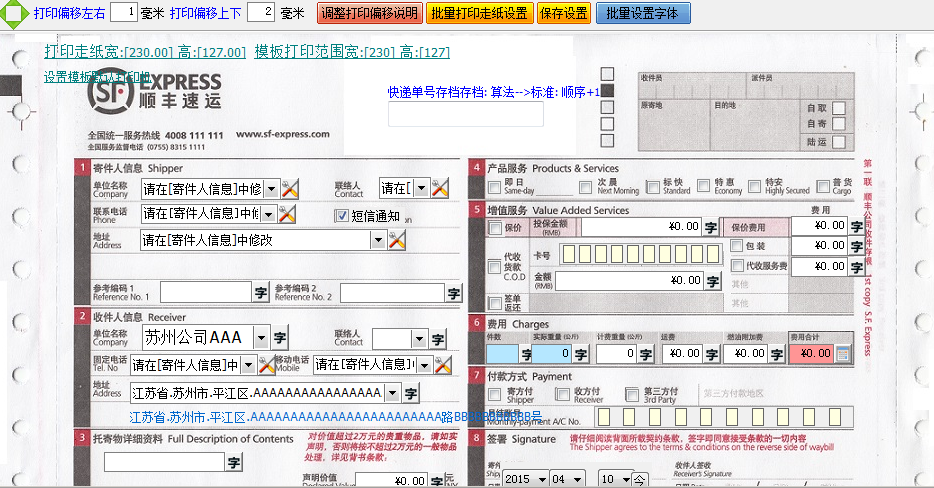934x488 pixels.
Task: Click the pink 费用合计 total field
Action: point(811,353)
